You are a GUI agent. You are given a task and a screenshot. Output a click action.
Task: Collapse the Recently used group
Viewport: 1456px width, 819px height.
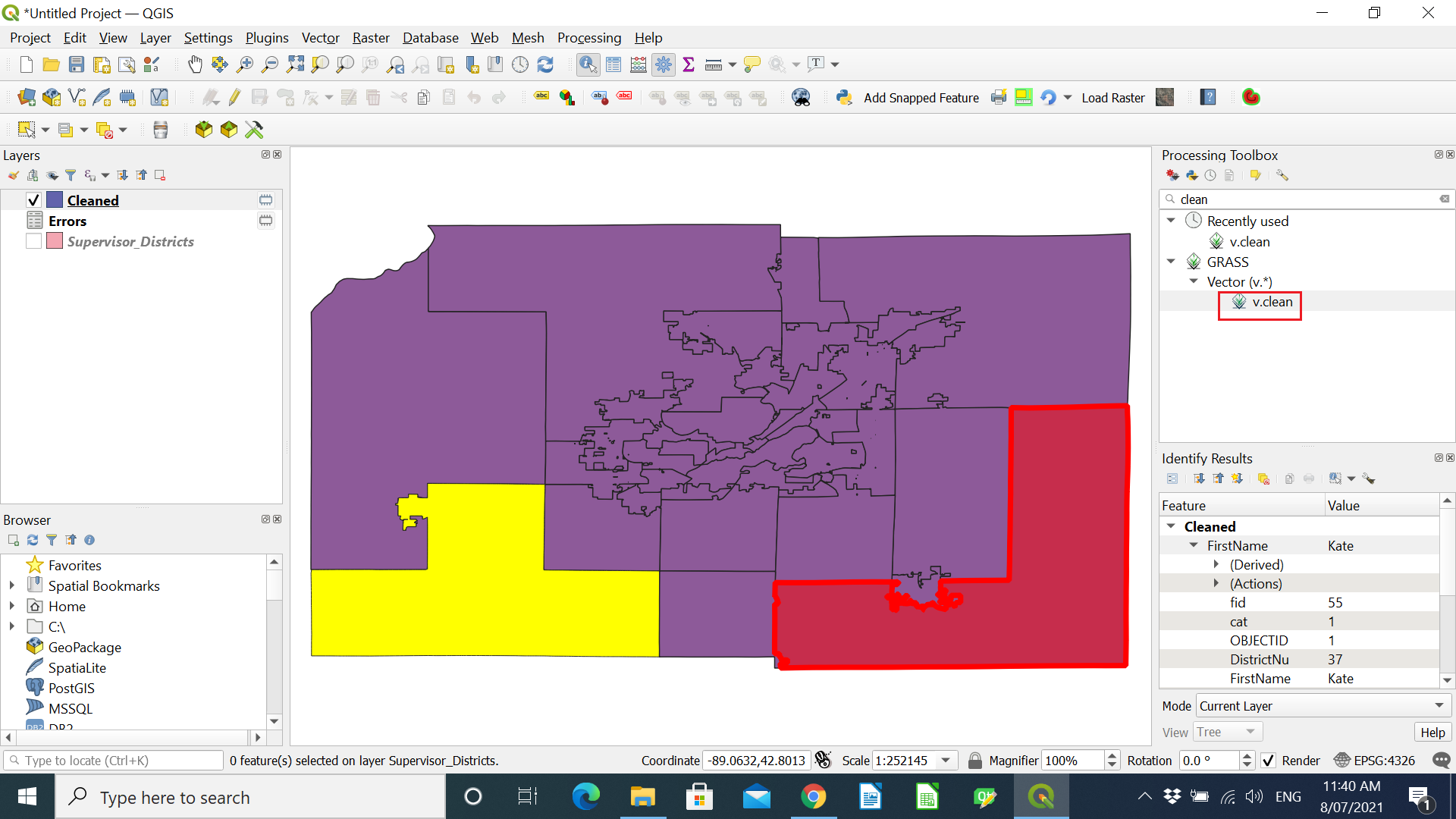tap(1172, 221)
